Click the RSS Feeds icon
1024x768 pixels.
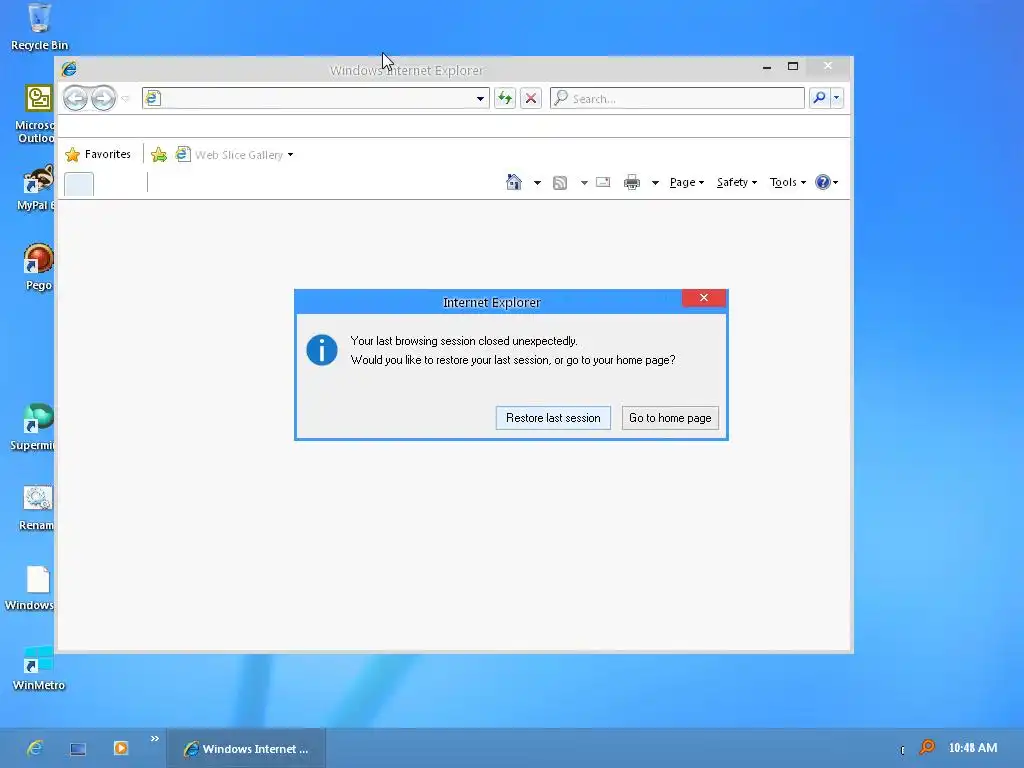(560, 183)
